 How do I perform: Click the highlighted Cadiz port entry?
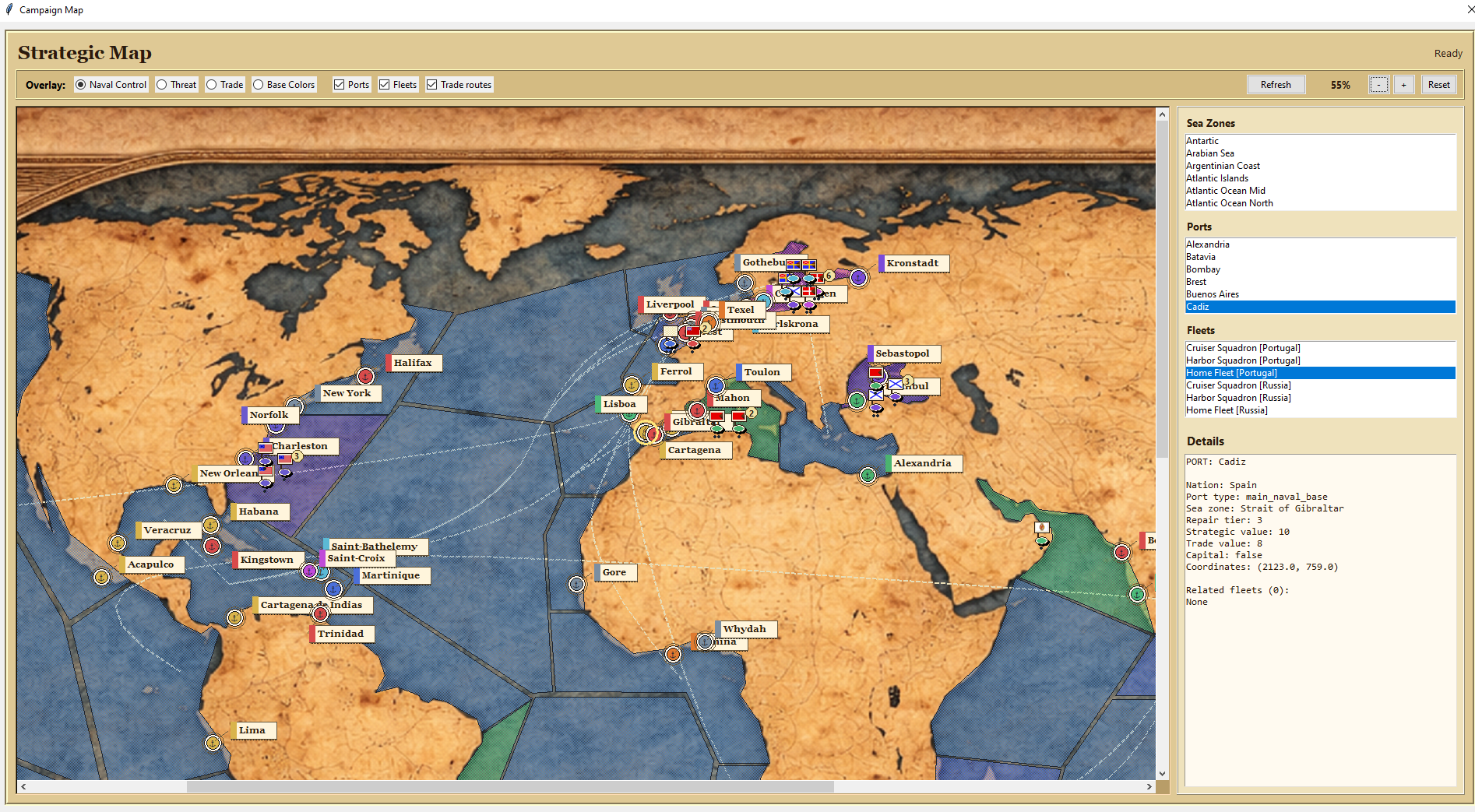1320,307
